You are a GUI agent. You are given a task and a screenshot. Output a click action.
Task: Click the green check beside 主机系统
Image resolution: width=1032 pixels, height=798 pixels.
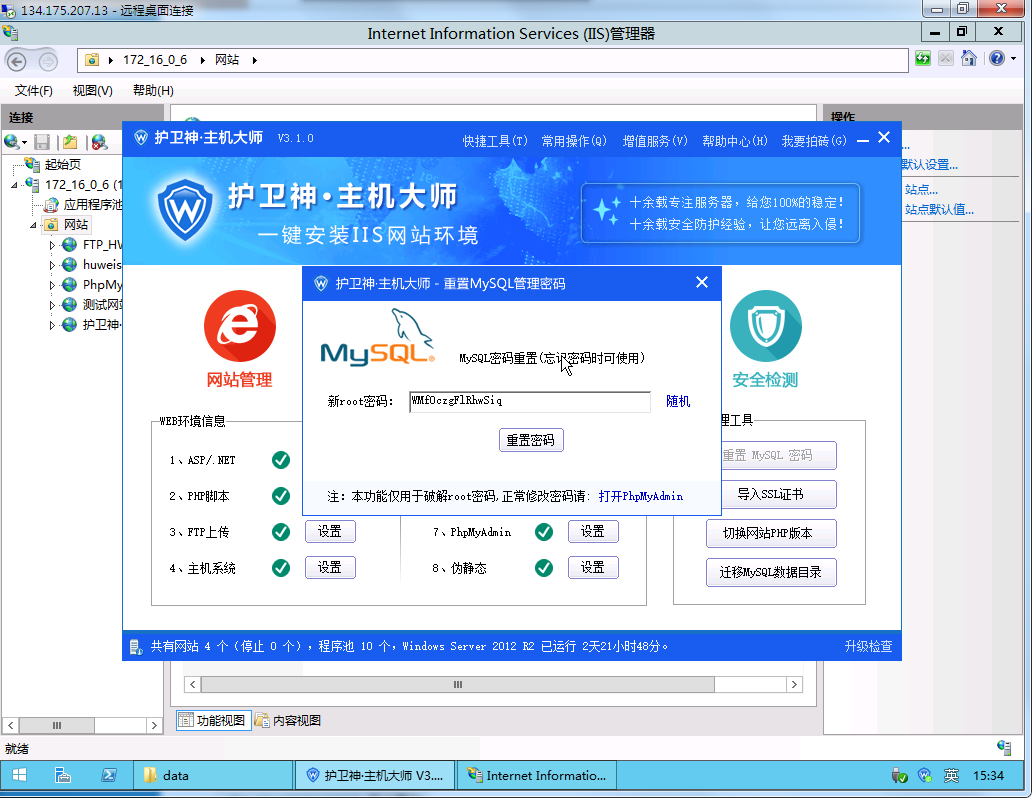(x=281, y=568)
